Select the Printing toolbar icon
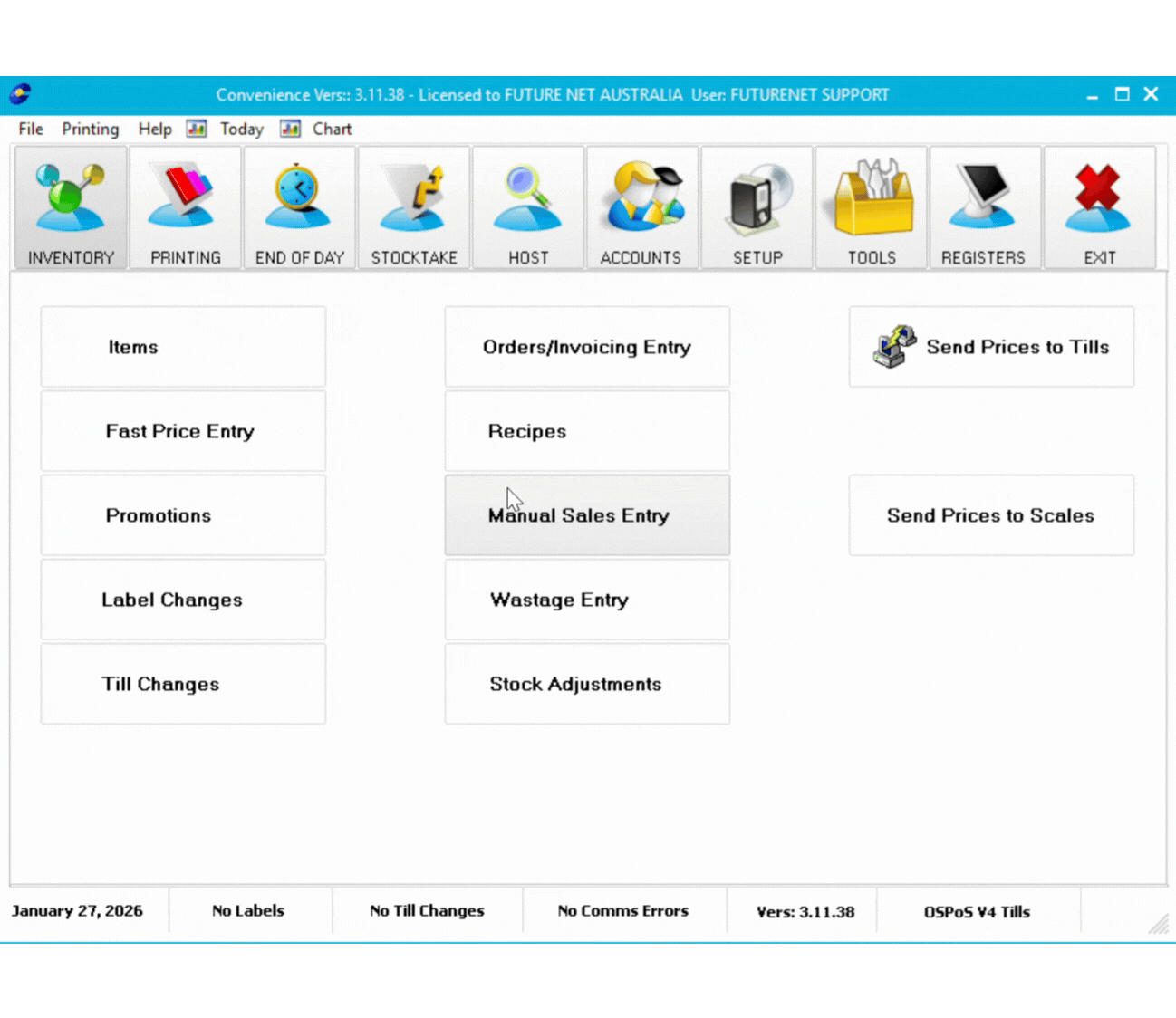This screenshot has width=1176, height=1018. pyautogui.click(x=185, y=207)
